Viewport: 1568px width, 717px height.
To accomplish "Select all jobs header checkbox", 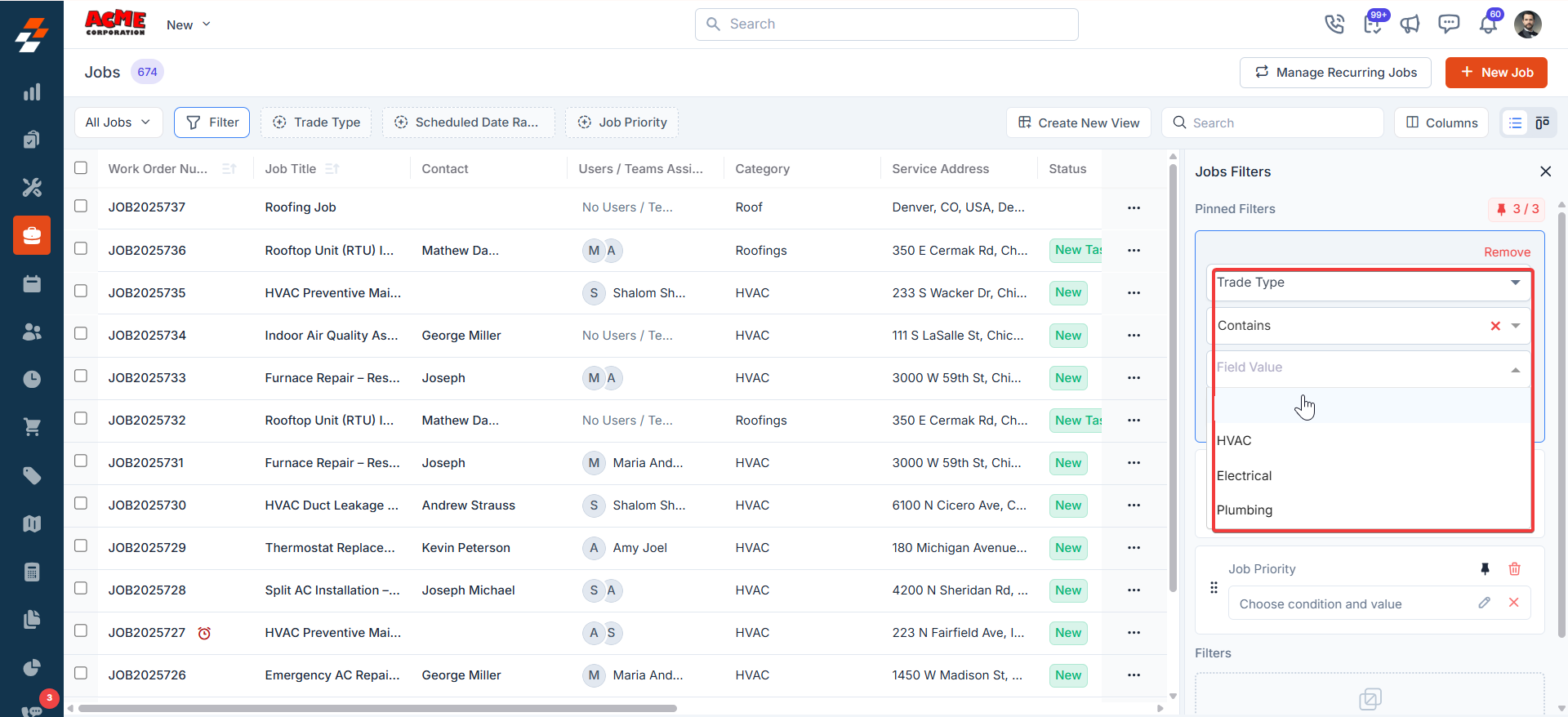I will click(81, 168).
